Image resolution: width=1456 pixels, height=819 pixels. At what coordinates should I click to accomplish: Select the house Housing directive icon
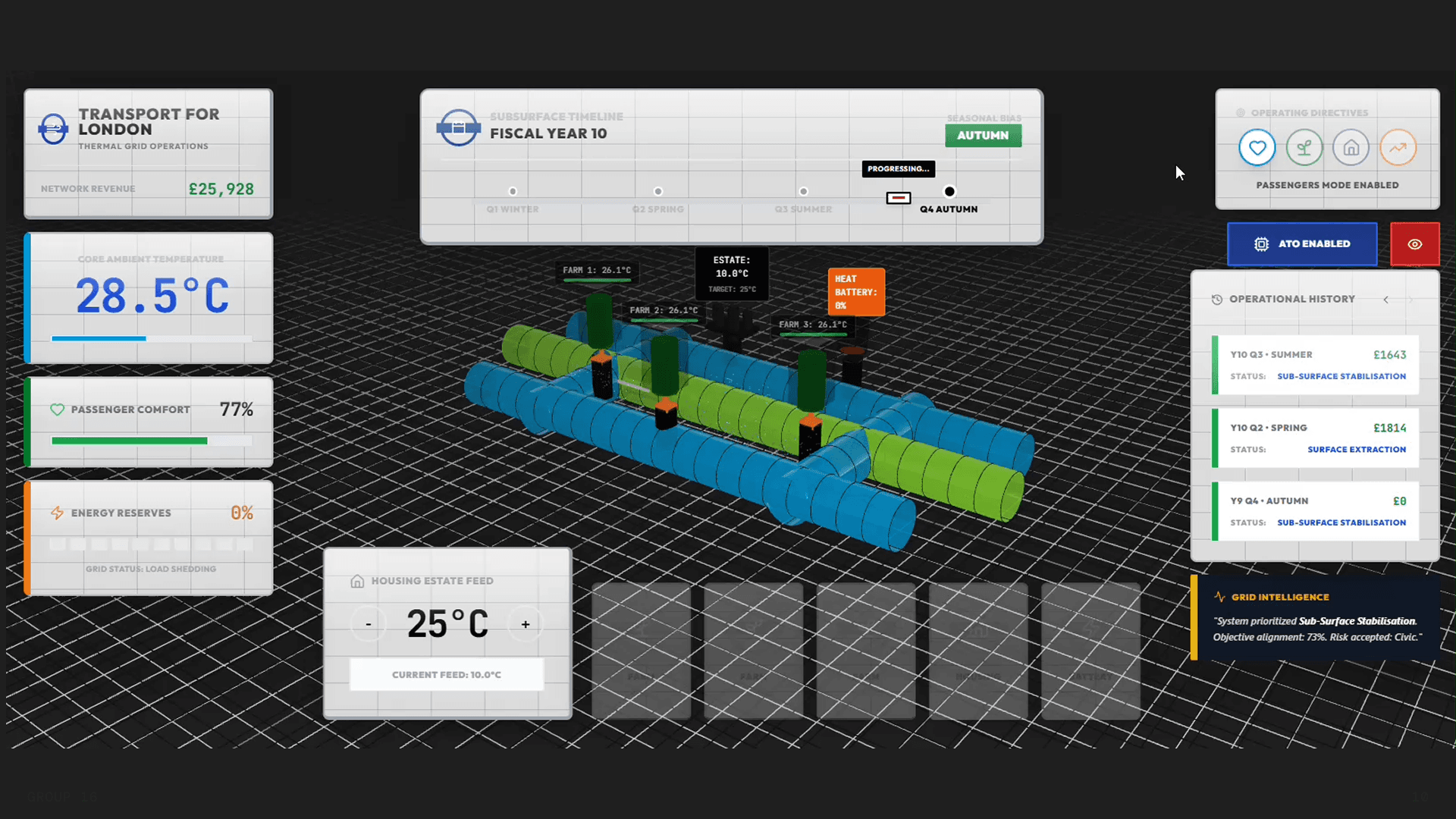[x=1351, y=148]
